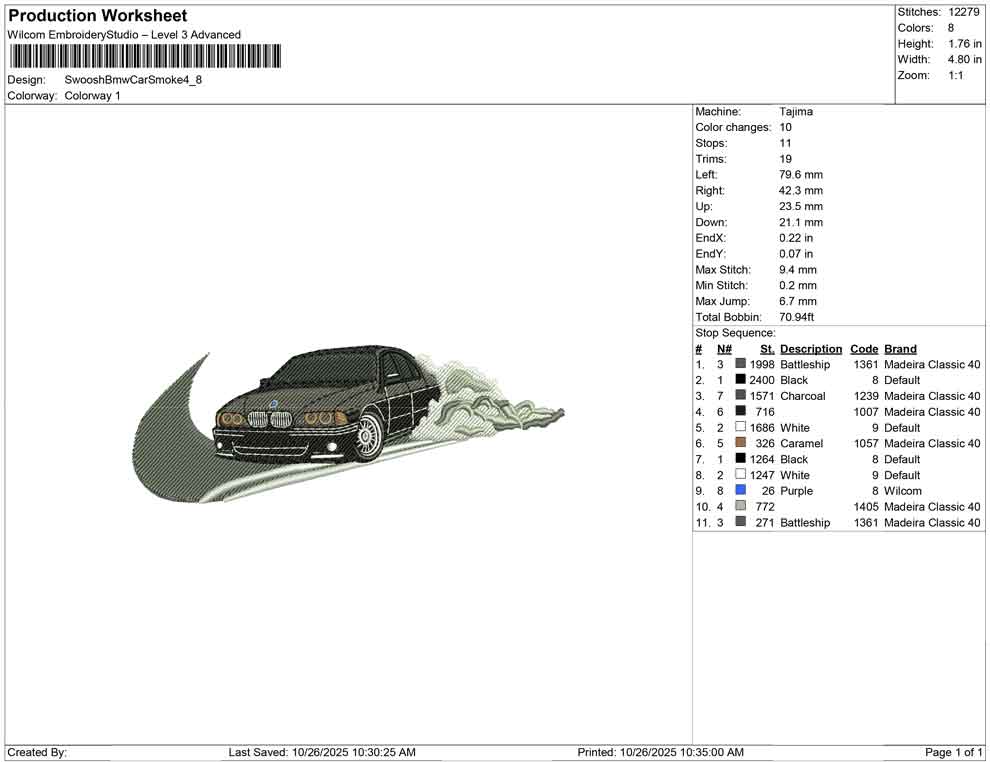Click the Battleship swatch in stop row 11
The height and width of the screenshot is (762, 990).
click(x=741, y=521)
